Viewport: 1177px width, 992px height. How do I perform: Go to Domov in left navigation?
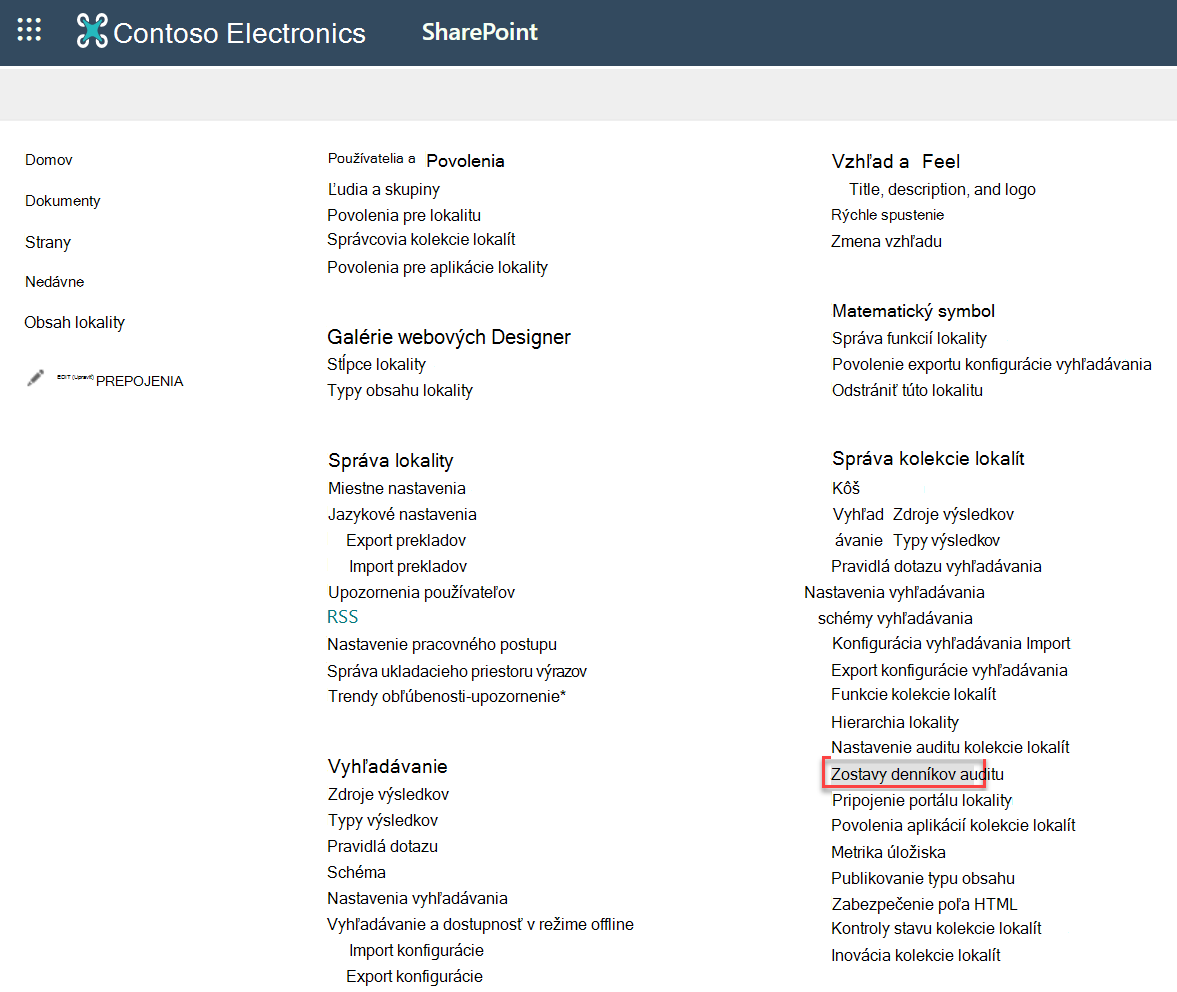click(x=49, y=160)
